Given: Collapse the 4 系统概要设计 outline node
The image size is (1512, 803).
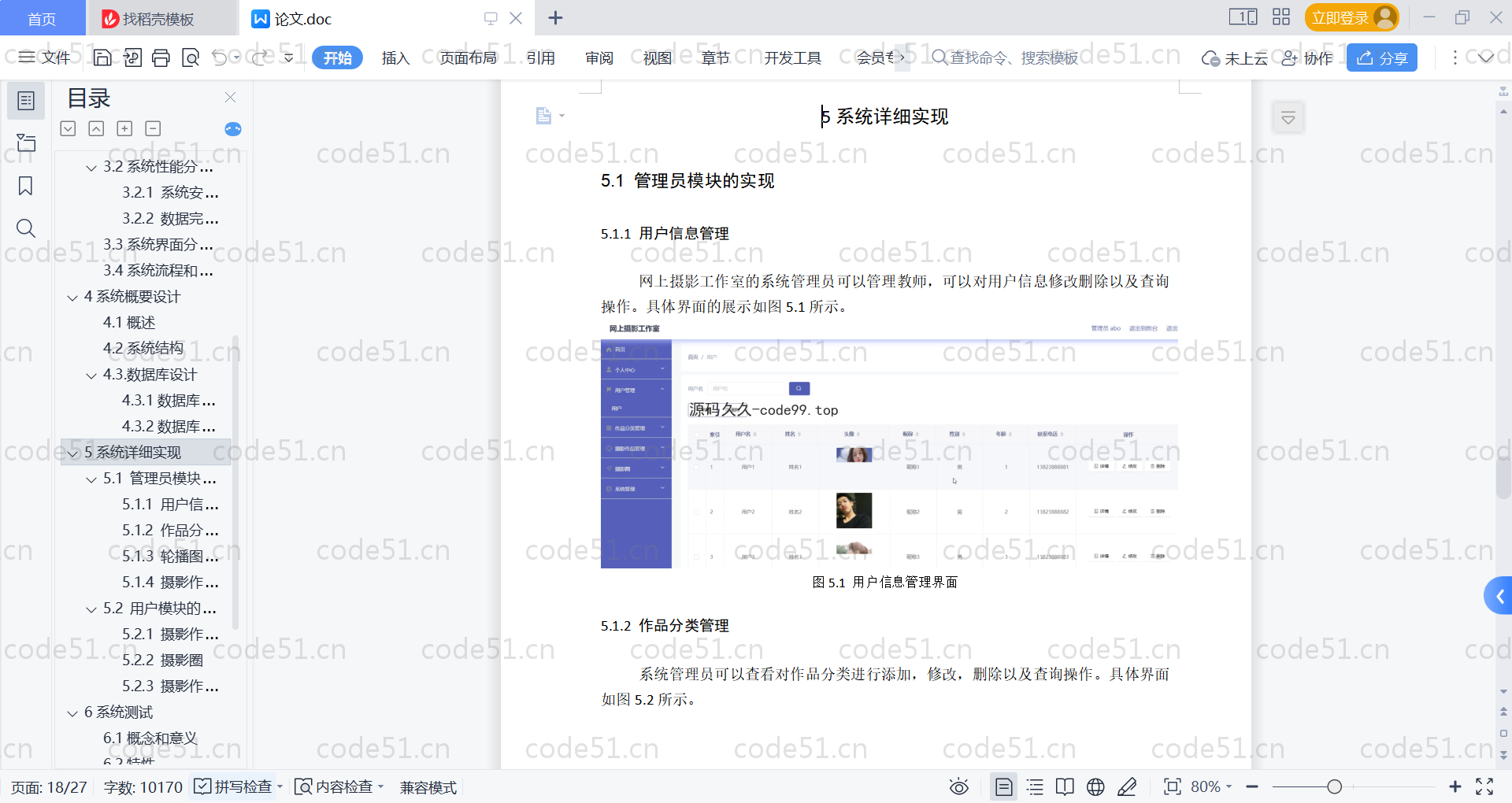Looking at the screenshot, I should (x=72, y=298).
